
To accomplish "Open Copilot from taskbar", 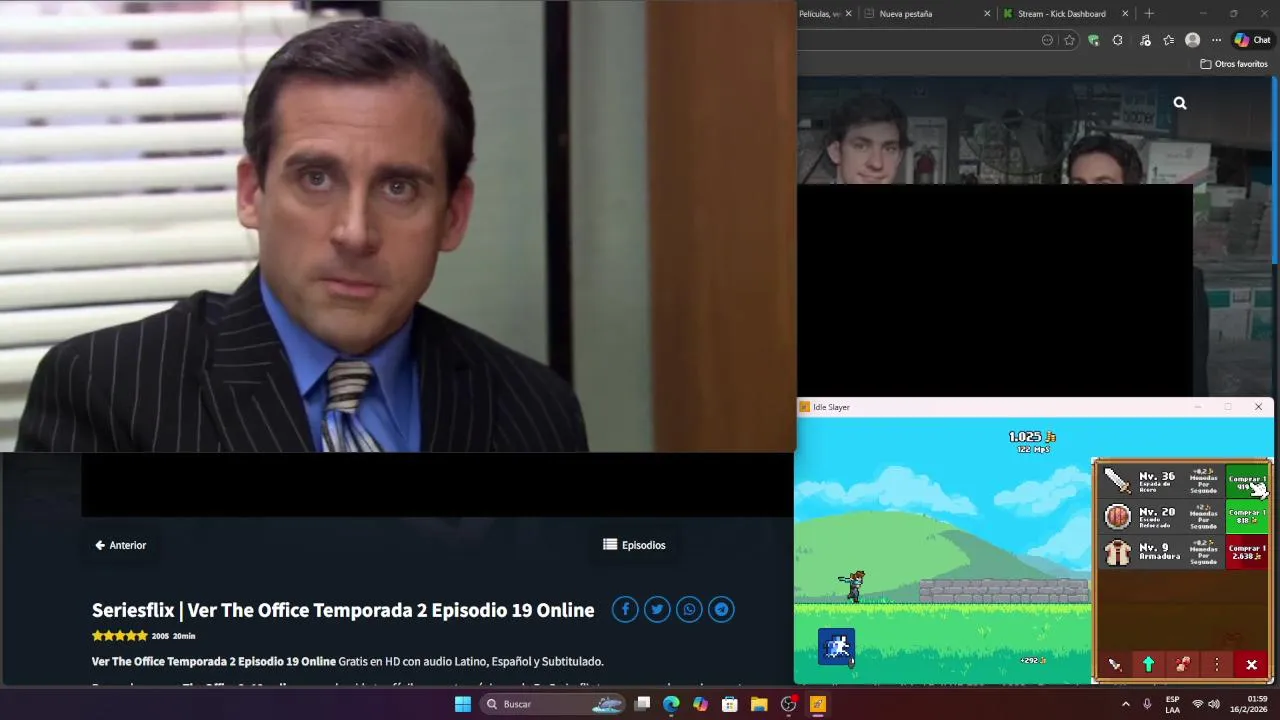I will pyautogui.click(x=700, y=704).
